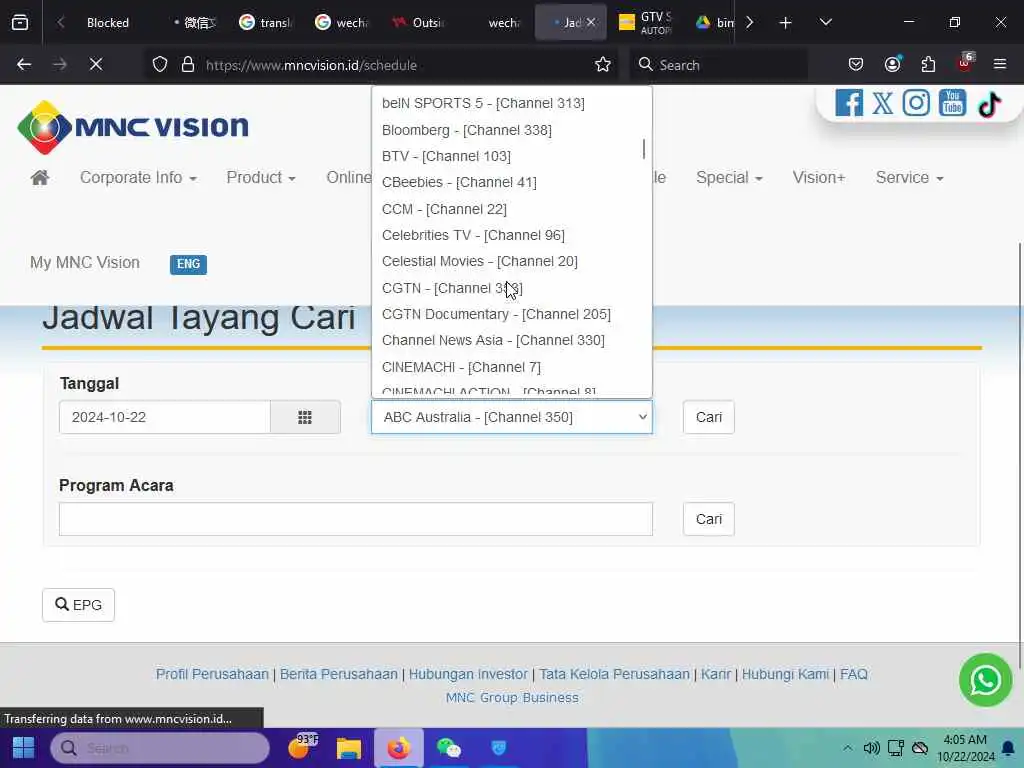The height and width of the screenshot is (768, 1024).
Task: Expand the Corporate Info menu
Action: [138, 178]
